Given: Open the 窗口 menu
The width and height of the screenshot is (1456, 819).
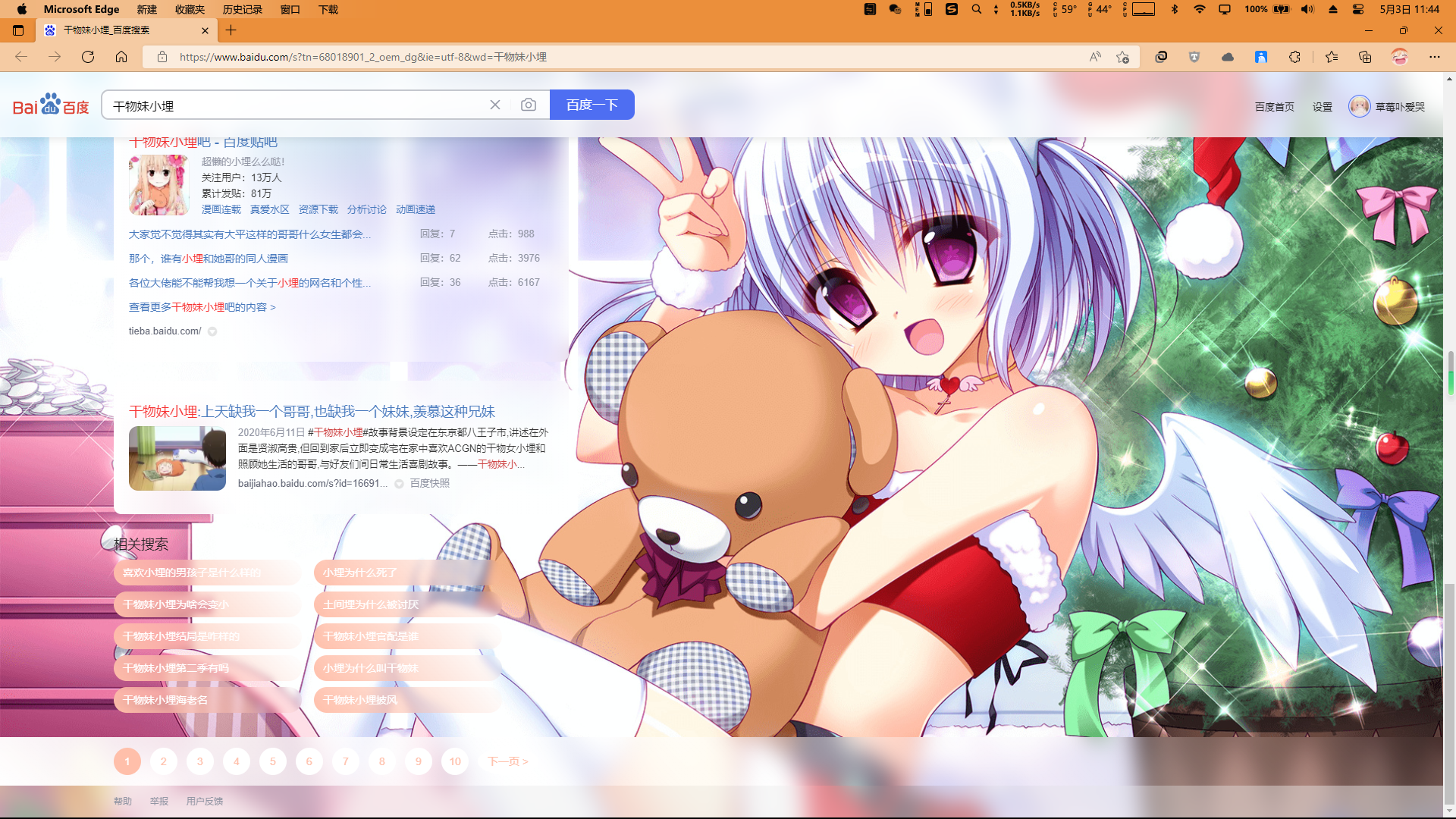Looking at the screenshot, I should [290, 9].
